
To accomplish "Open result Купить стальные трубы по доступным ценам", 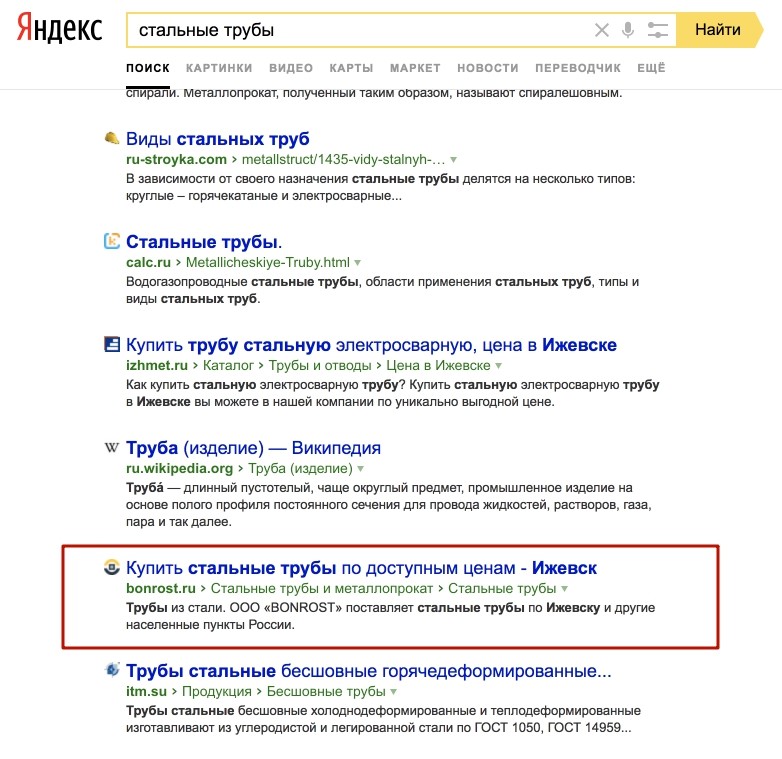I will click(361, 568).
